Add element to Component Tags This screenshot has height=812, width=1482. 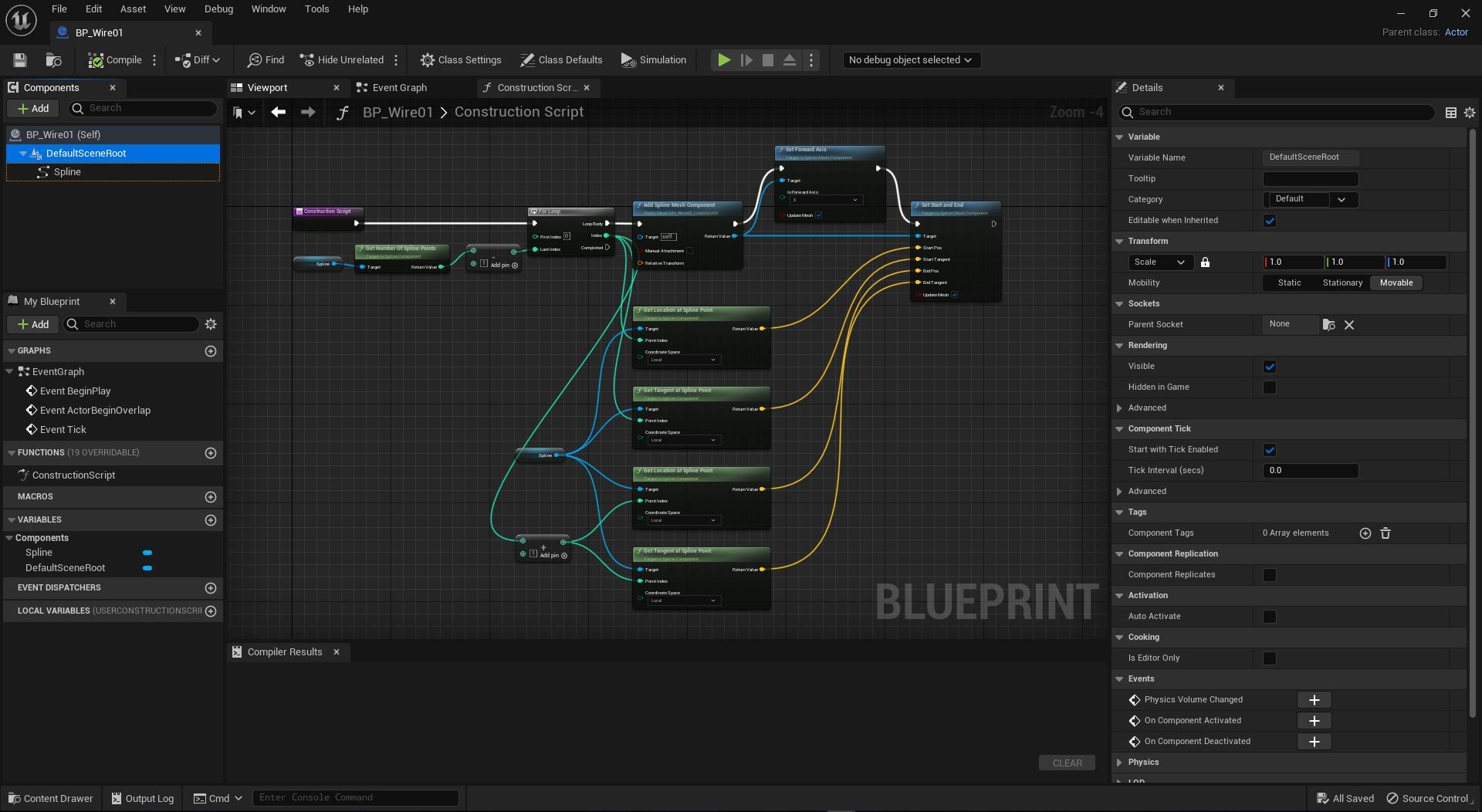coord(1365,533)
